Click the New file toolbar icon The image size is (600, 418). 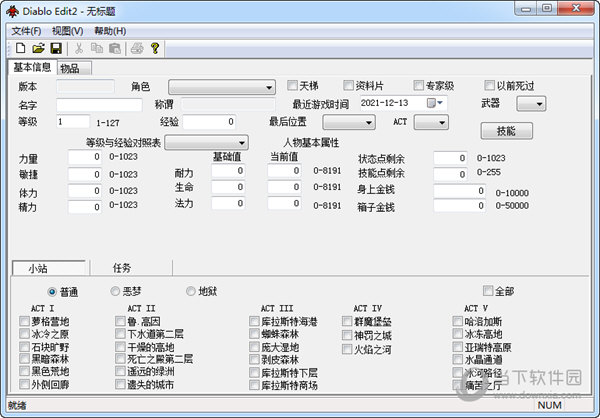coord(20,48)
